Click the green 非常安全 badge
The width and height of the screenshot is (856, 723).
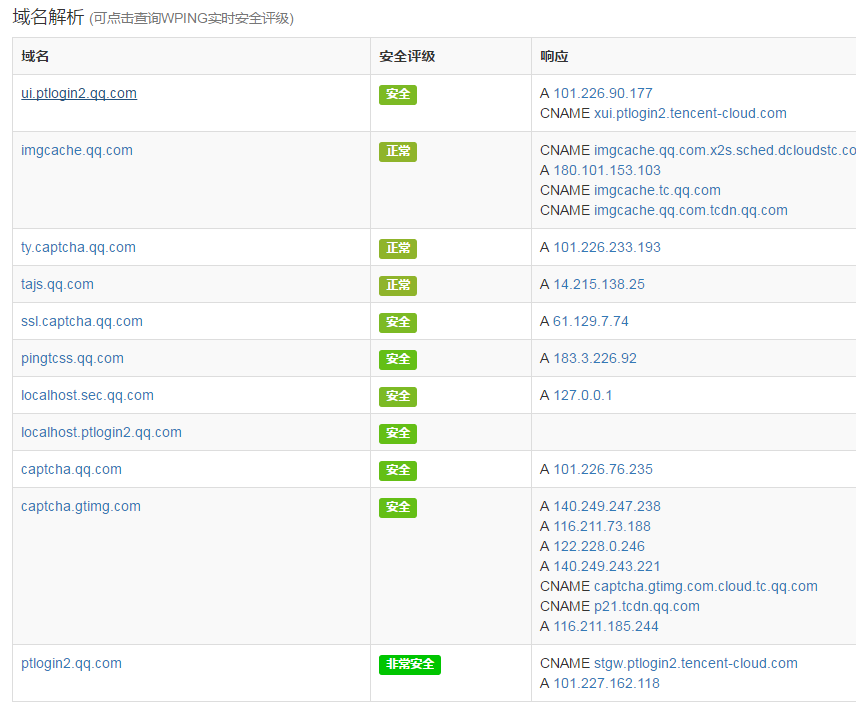click(410, 665)
